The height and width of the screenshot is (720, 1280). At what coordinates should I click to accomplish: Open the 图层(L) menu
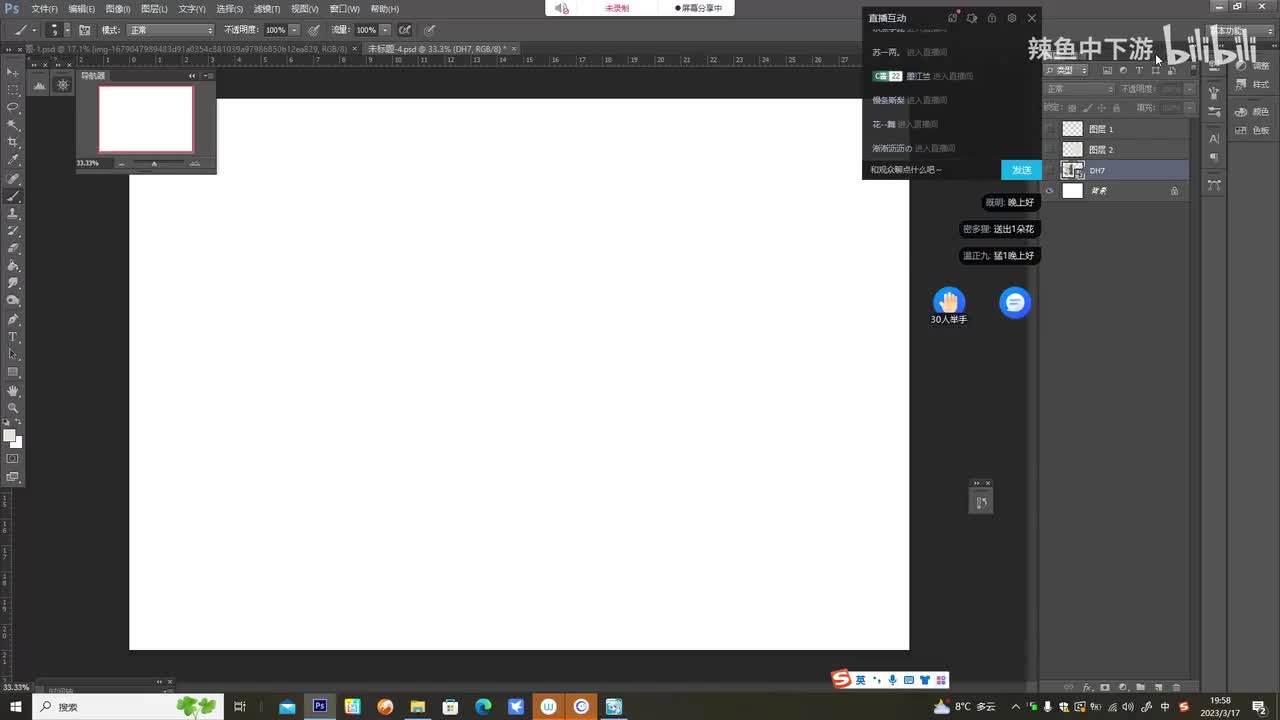[x=154, y=9]
